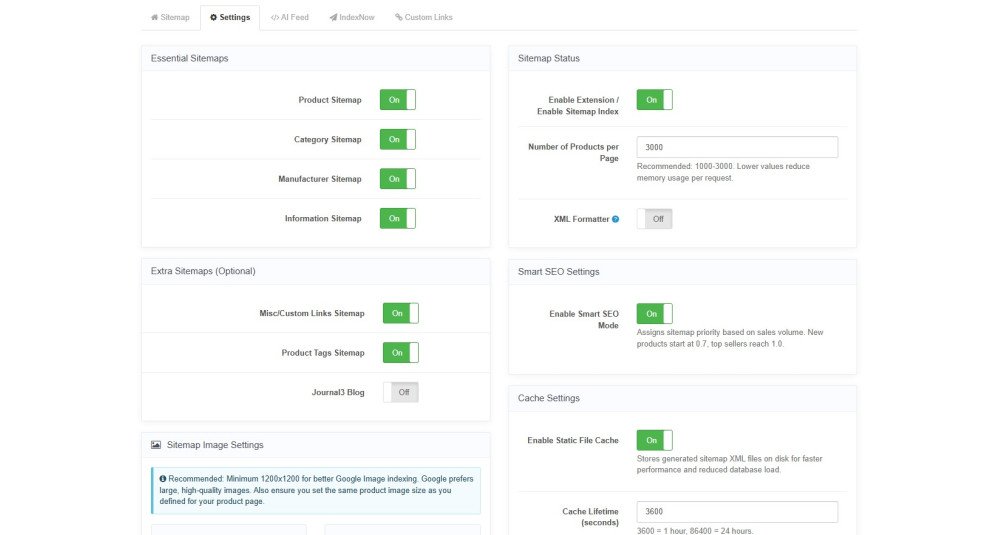Screen dimensions: 1000x535
Task: Click the Number of Products per Page field
Action: [737, 147]
